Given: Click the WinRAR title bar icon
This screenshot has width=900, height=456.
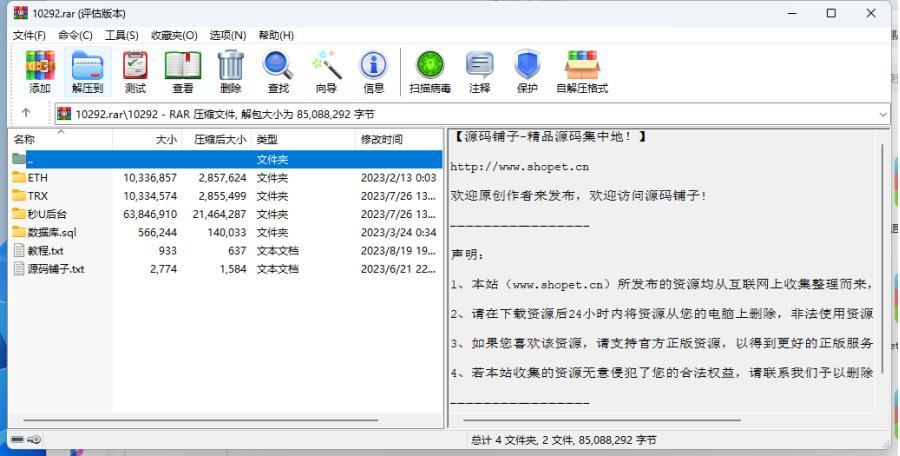Looking at the screenshot, I should click(x=21, y=13).
